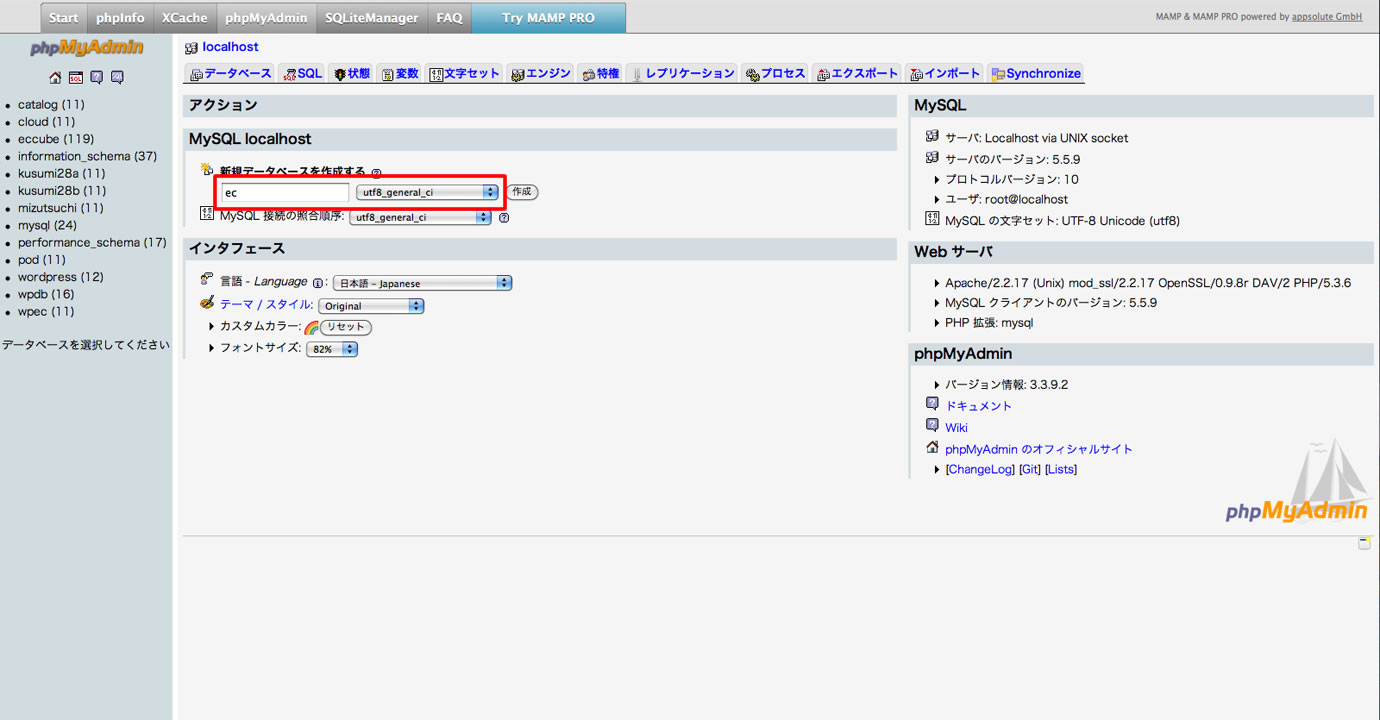The height and width of the screenshot is (720, 1380).
Task: Click help icon next to create database label
Action: pos(376,173)
